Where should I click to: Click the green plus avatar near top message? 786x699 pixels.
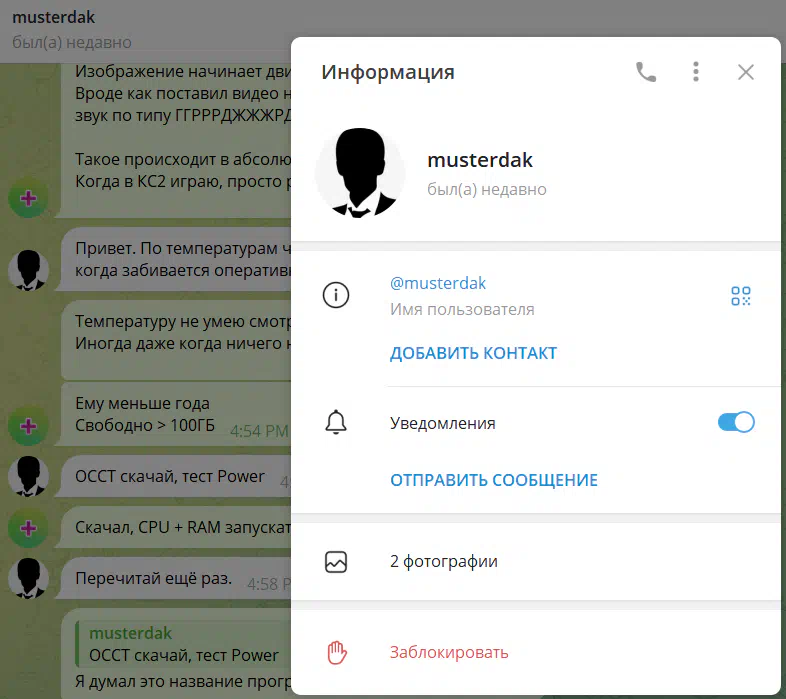point(28,199)
